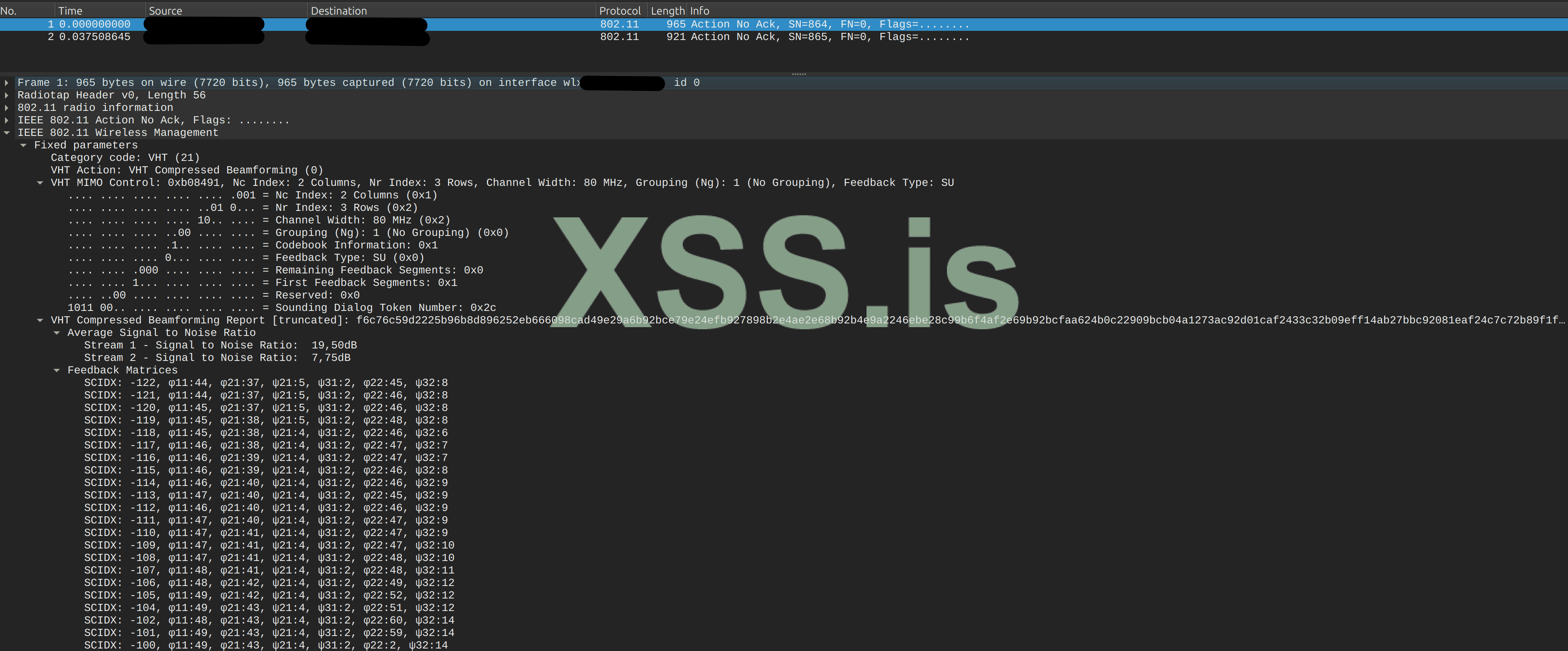The height and width of the screenshot is (651, 1568).
Task: Expand the Radiotap Header section
Action: (7, 95)
